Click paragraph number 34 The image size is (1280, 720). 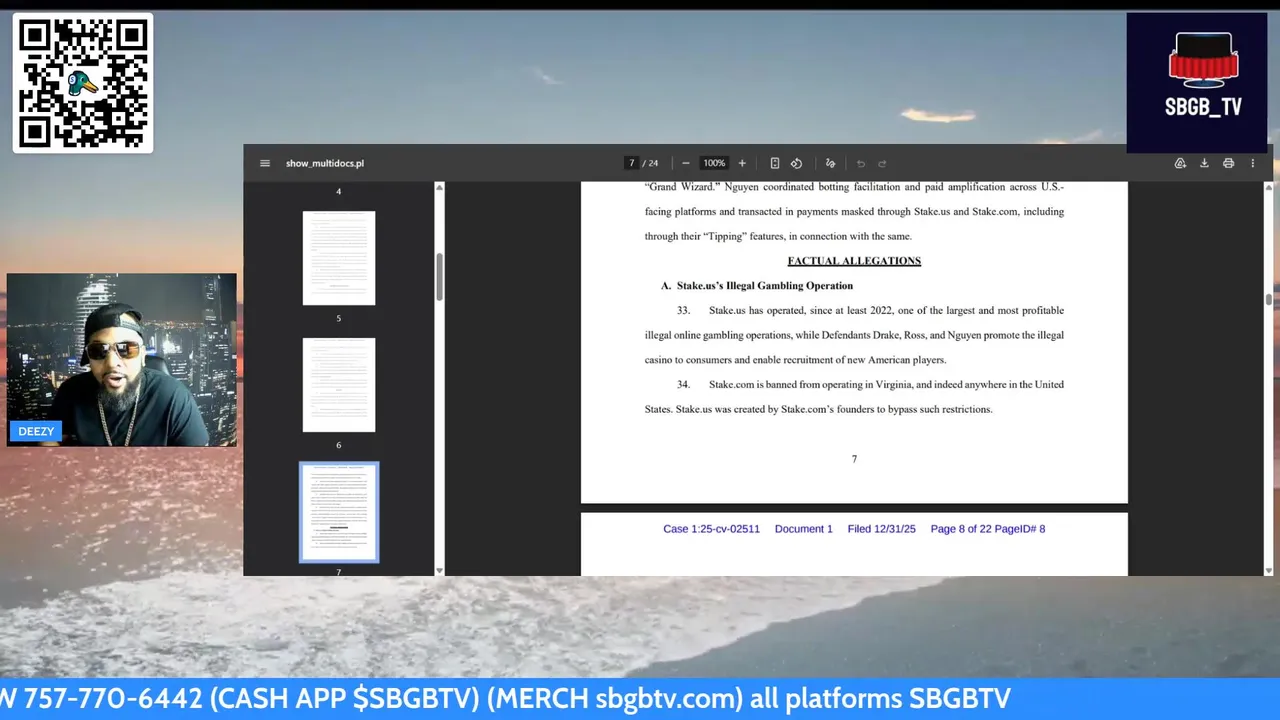(684, 385)
